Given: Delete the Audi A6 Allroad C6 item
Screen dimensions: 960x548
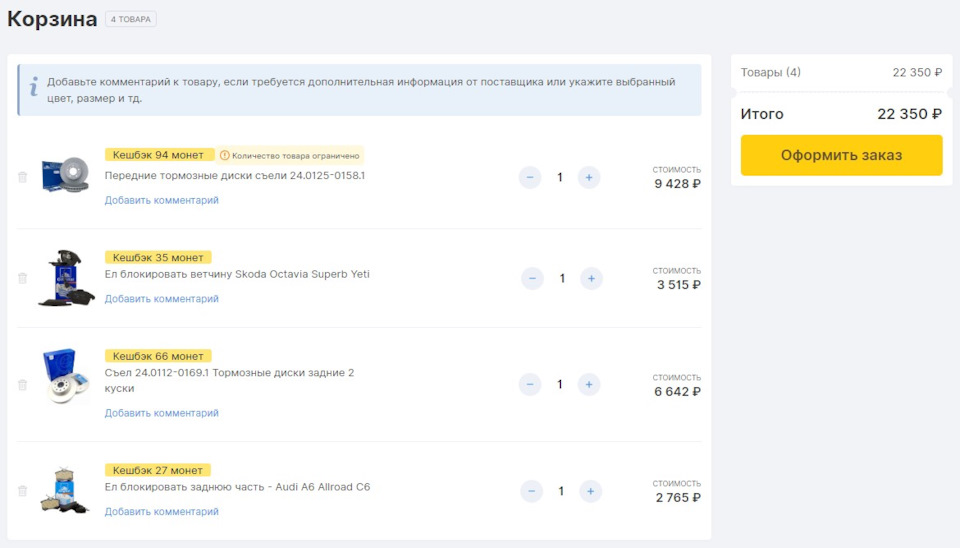Looking at the screenshot, I should tap(22, 491).
